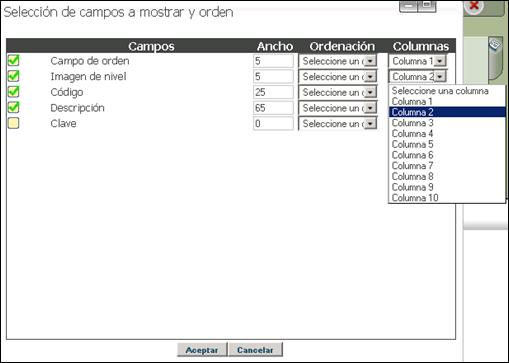The height and width of the screenshot is (363, 509).
Task: Dismiss the dialog with Cancelar
Action: pyautogui.click(x=255, y=350)
